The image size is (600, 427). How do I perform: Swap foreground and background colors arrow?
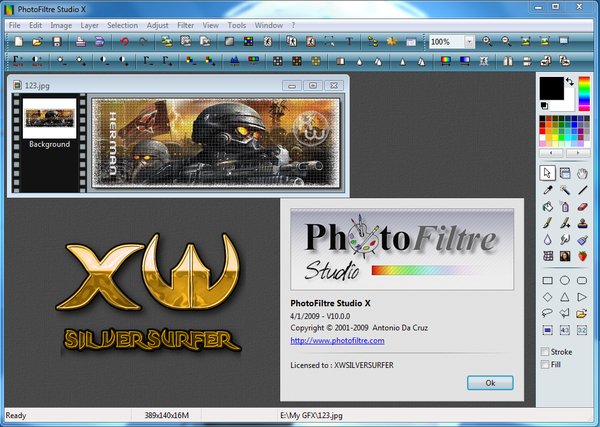pyautogui.click(x=570, y=81)
